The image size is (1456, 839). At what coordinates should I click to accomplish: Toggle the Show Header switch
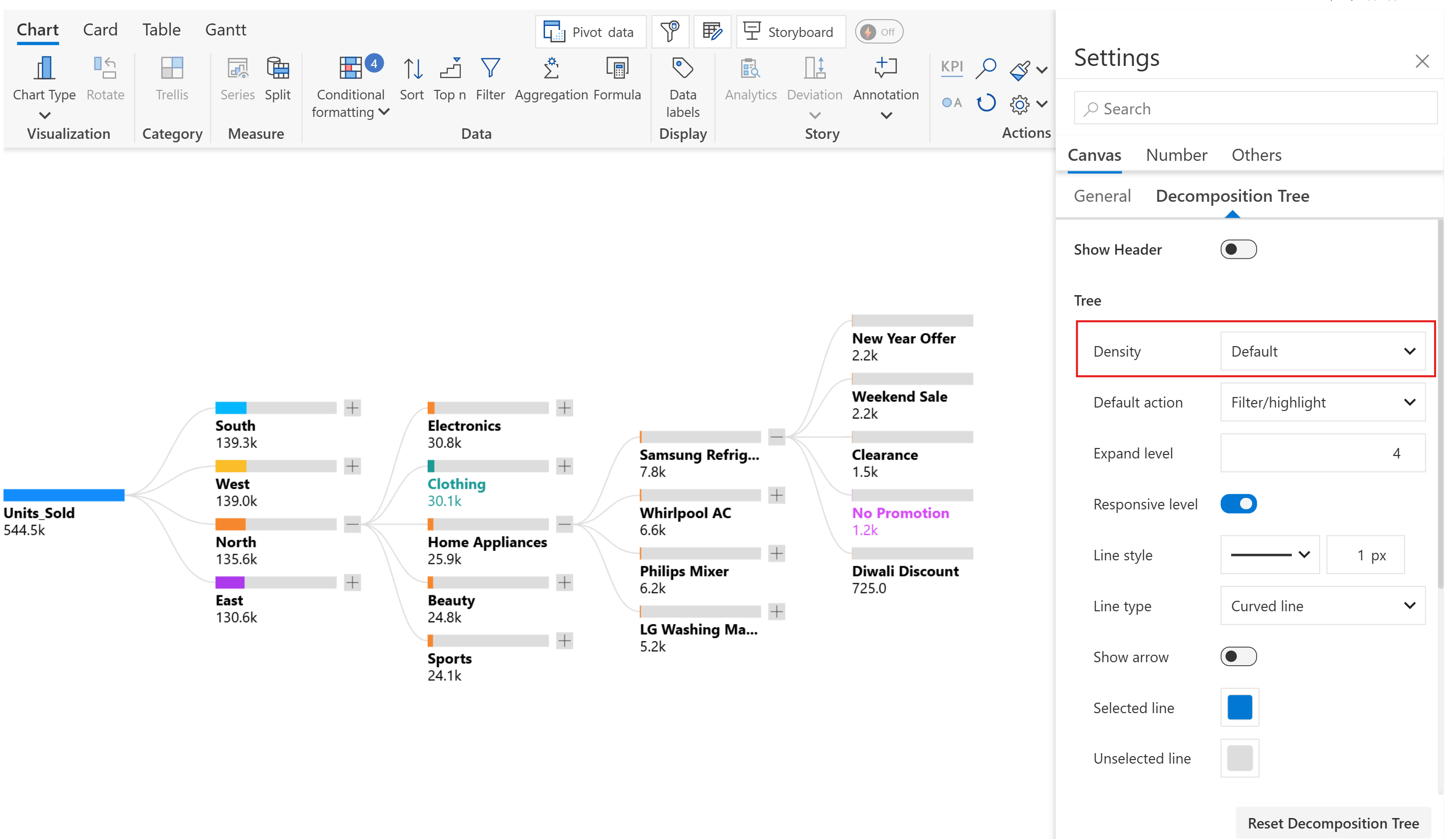point(1238,250)
